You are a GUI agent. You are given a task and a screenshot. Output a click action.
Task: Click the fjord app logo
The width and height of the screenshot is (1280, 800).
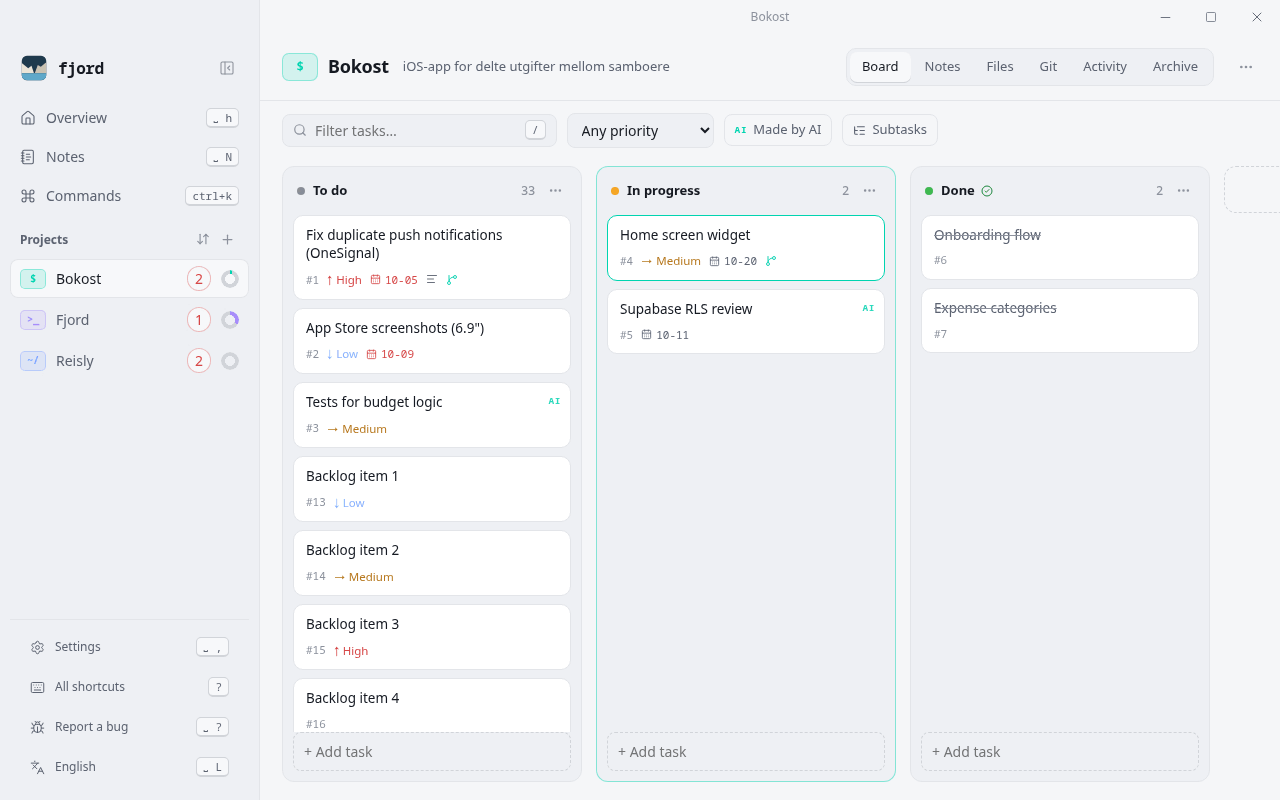34,68
